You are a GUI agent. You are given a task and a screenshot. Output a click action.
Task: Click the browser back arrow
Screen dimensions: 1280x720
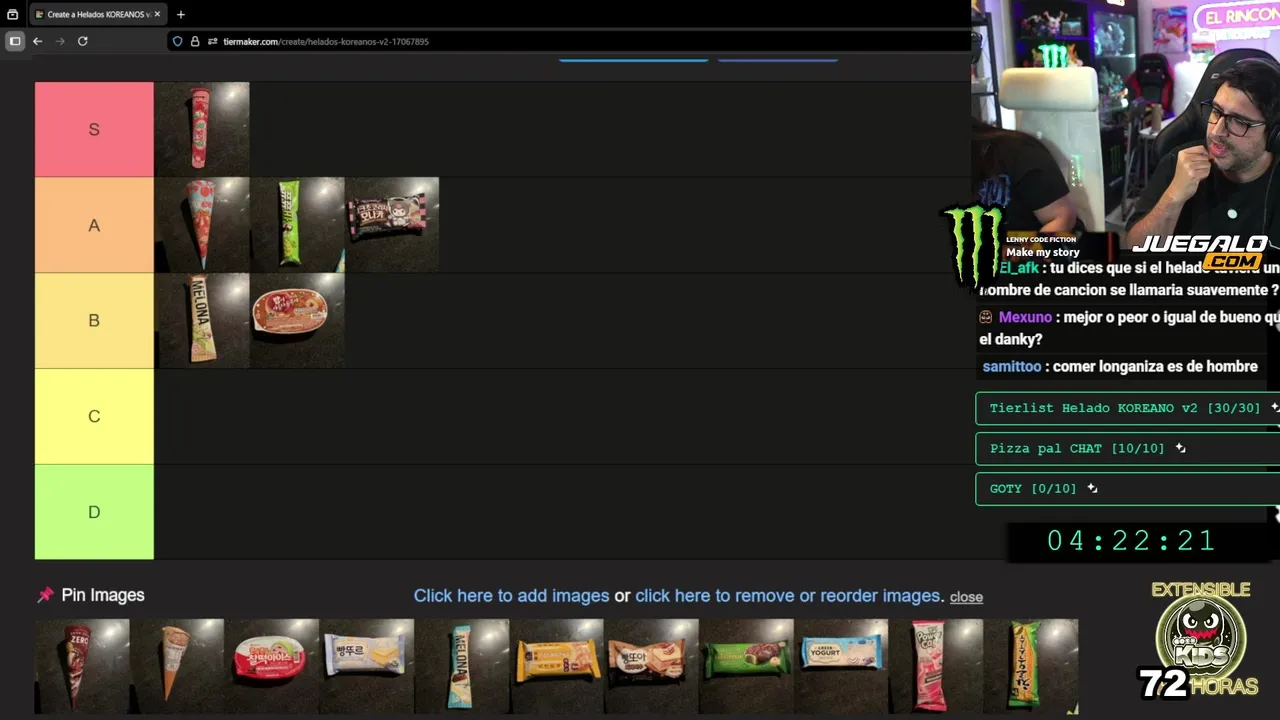[x=37, y=41]
